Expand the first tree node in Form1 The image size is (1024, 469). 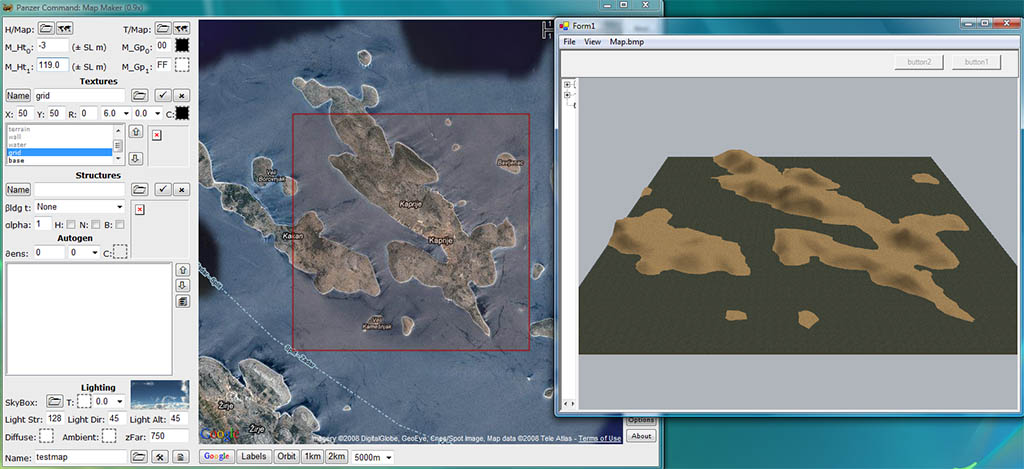[x=568, y=84]
